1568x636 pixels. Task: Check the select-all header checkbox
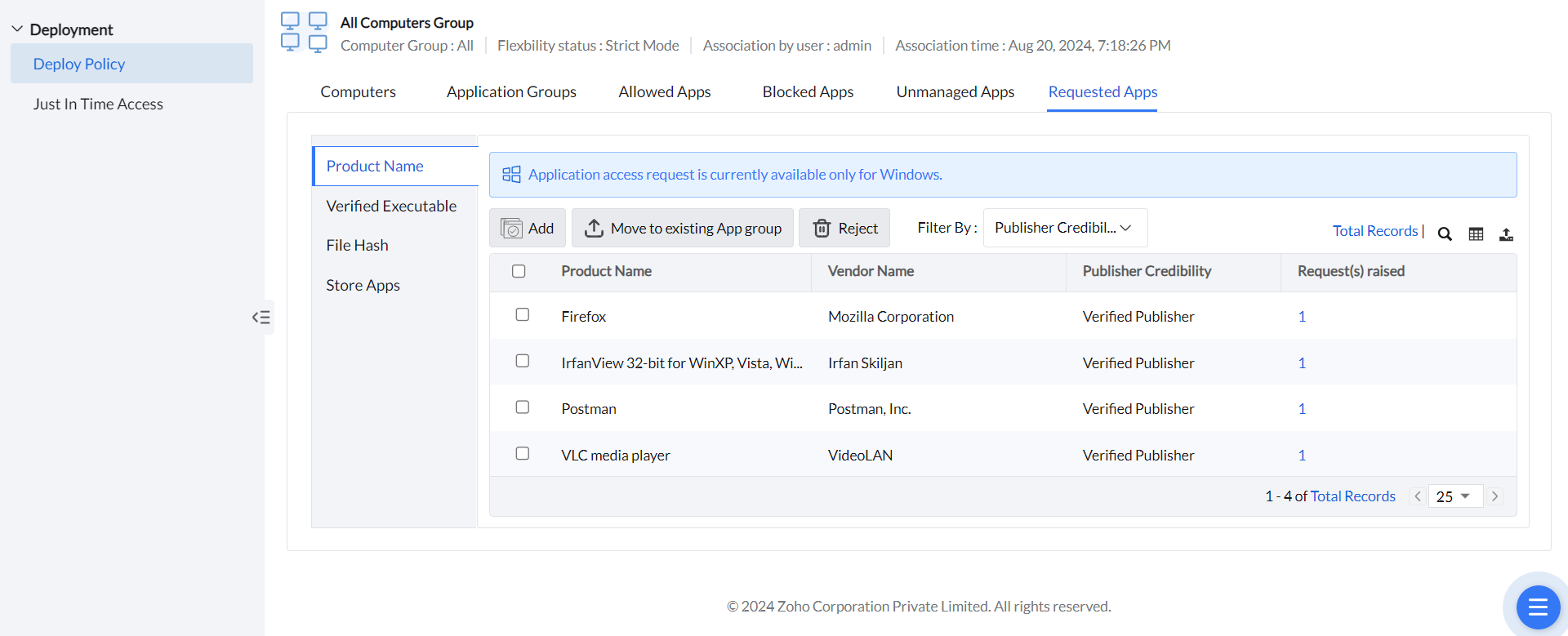519,271
